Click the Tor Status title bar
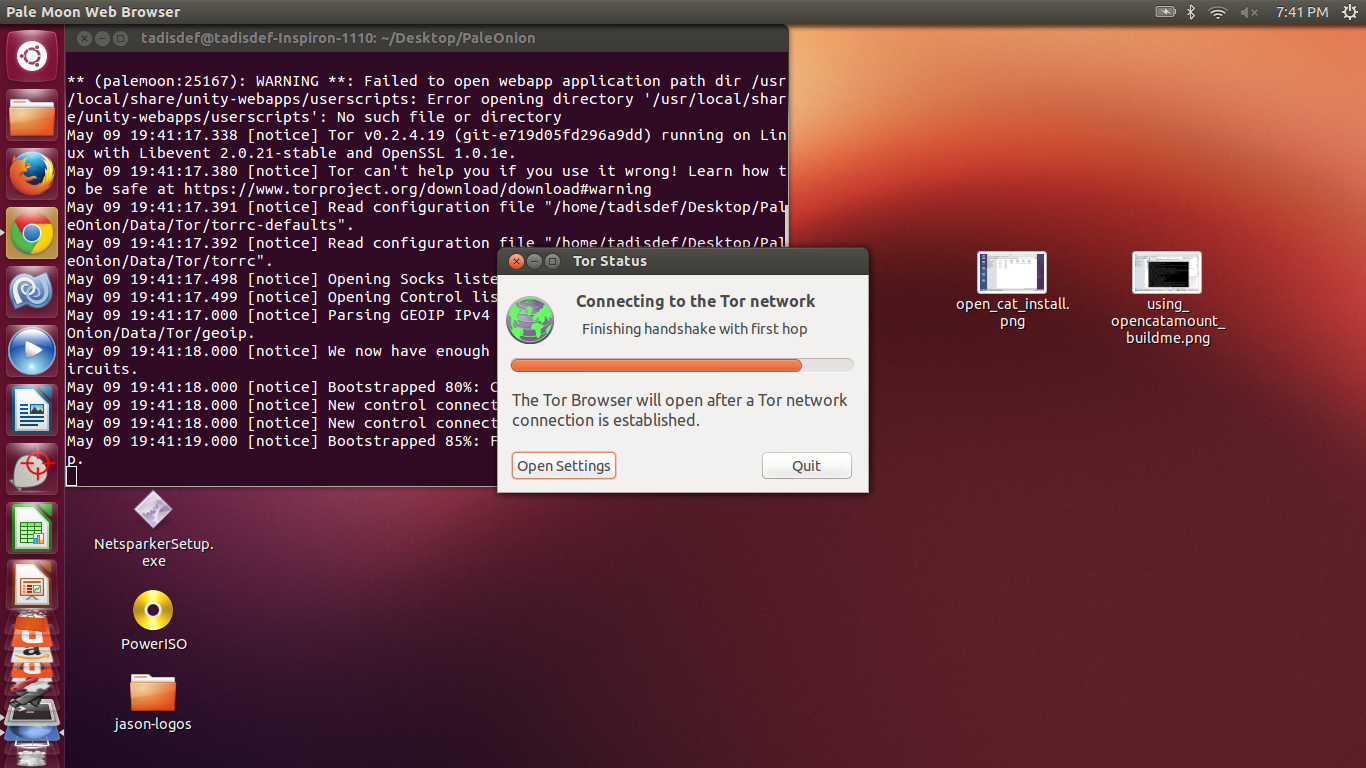 [x=683, y=261]
